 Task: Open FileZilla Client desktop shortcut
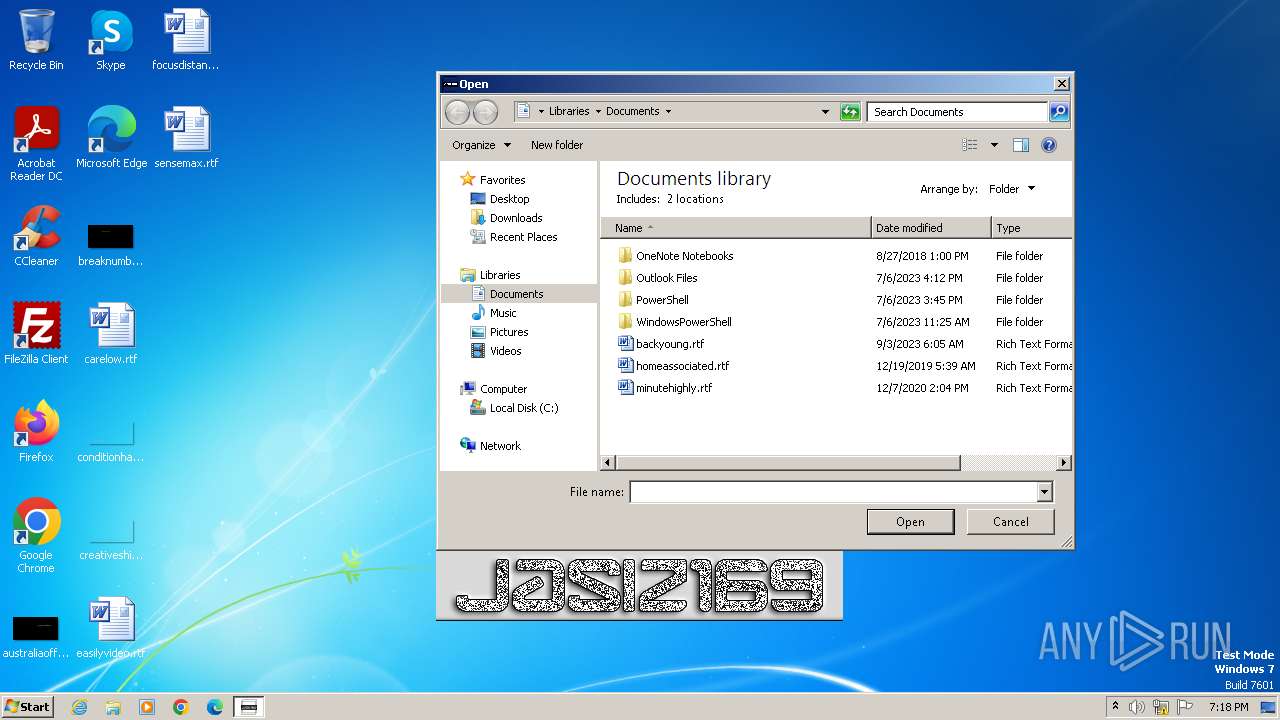click(36, 334)
